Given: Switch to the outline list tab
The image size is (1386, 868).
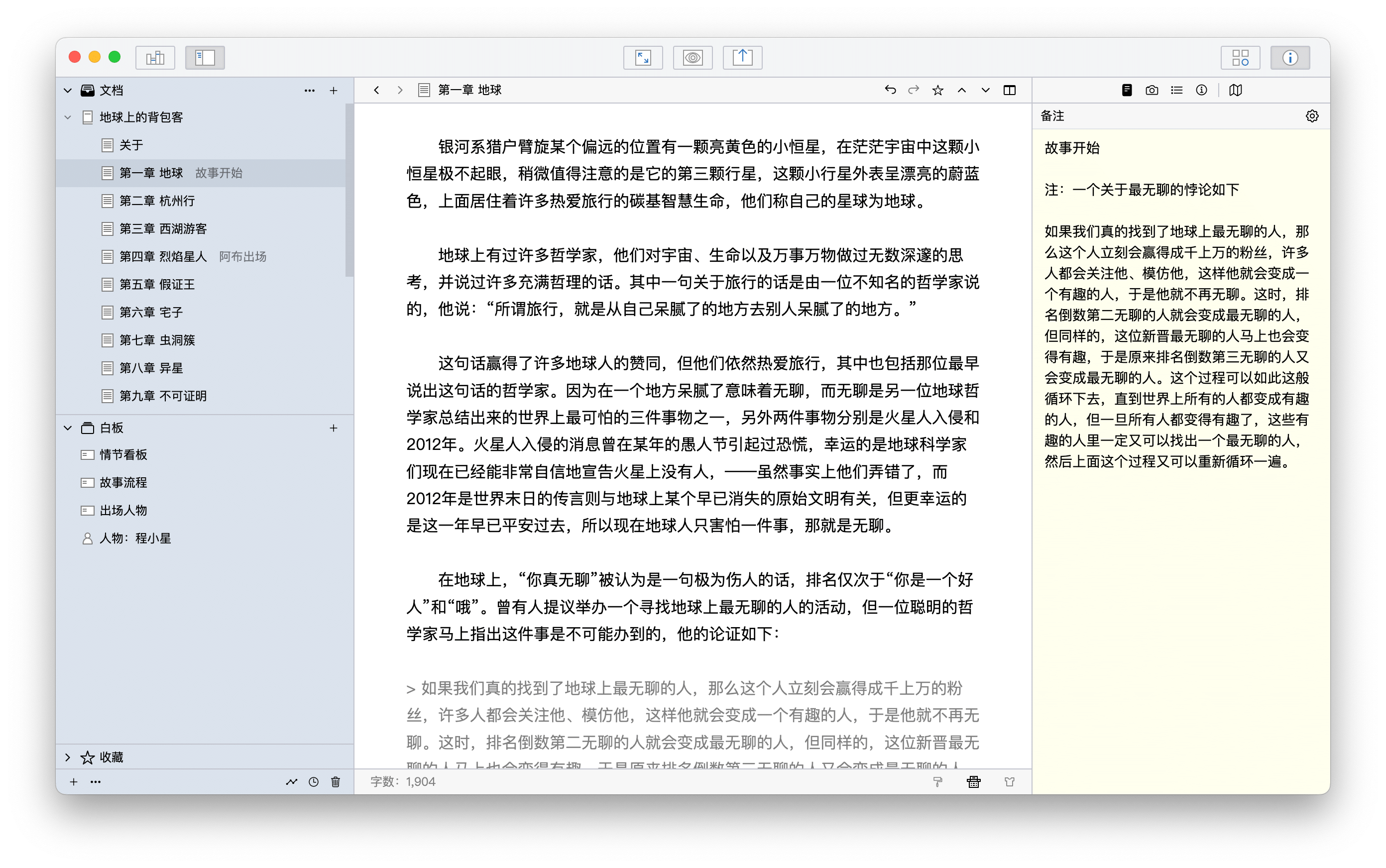Looking at the screenshot, I should [x=1176, y=90].
